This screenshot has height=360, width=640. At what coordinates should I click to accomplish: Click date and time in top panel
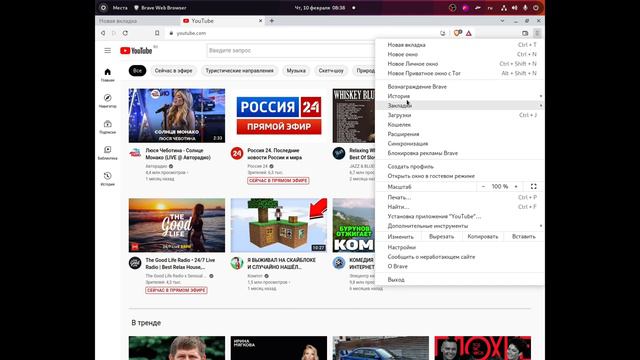320,8
